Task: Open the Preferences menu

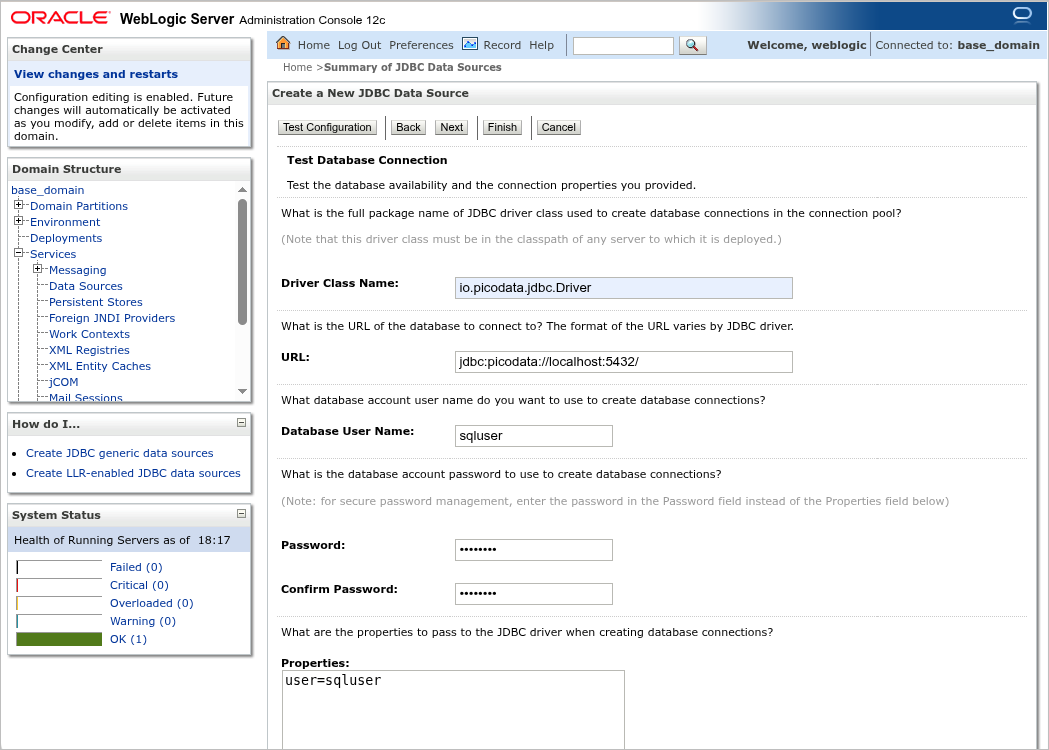Action: tap(421, 44)
